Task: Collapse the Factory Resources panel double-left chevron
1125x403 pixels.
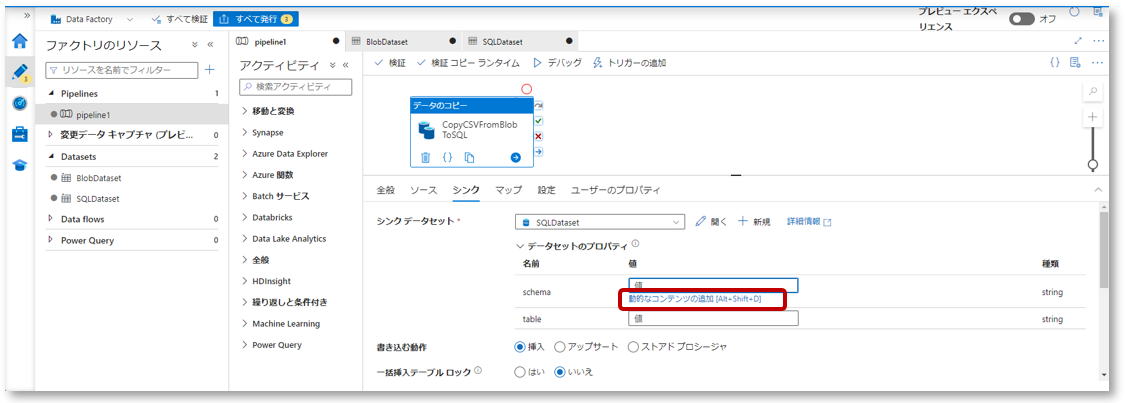Action: pos(210,44)
